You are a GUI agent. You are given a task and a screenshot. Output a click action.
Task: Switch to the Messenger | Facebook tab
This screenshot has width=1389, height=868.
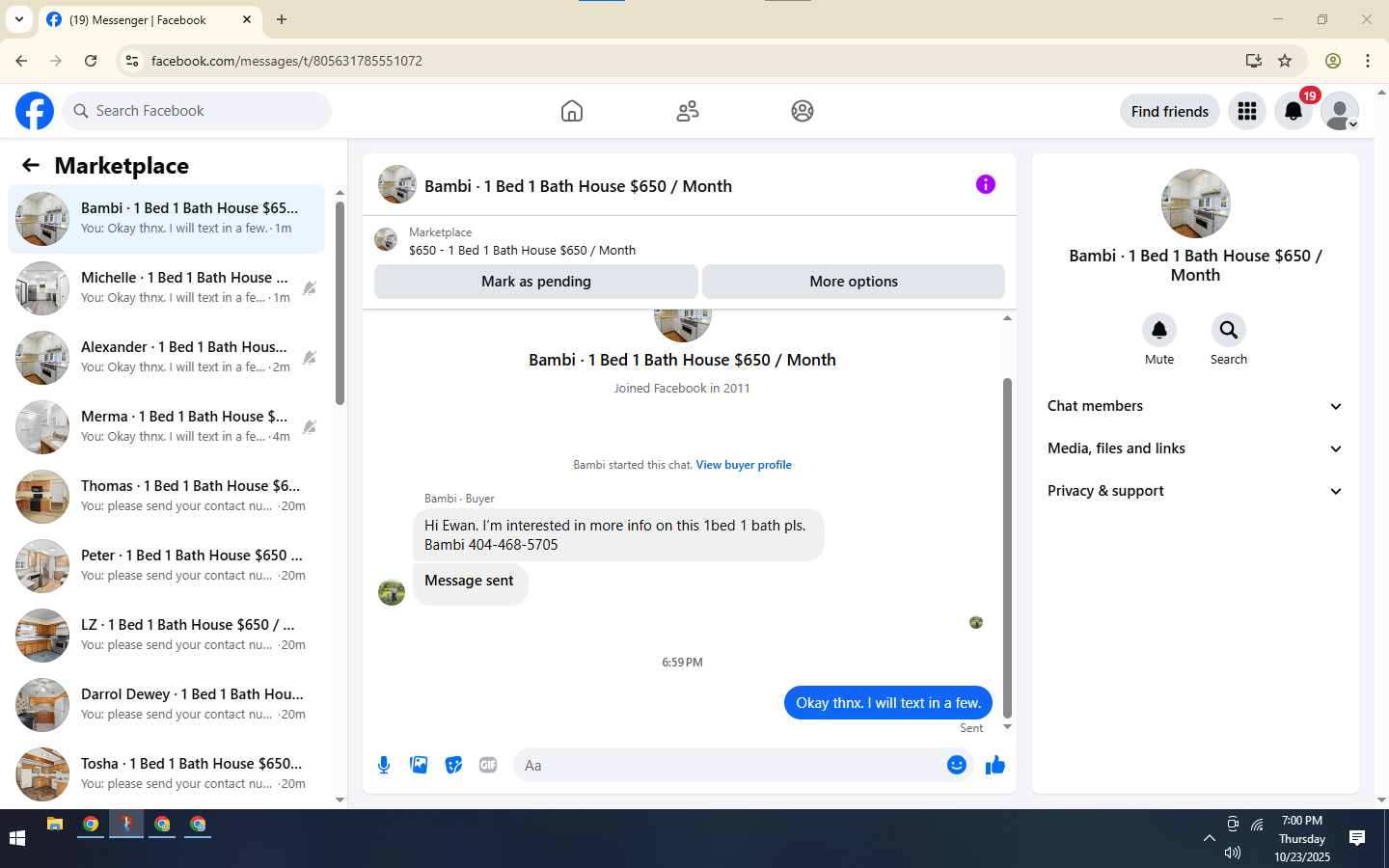pos(150,19)
